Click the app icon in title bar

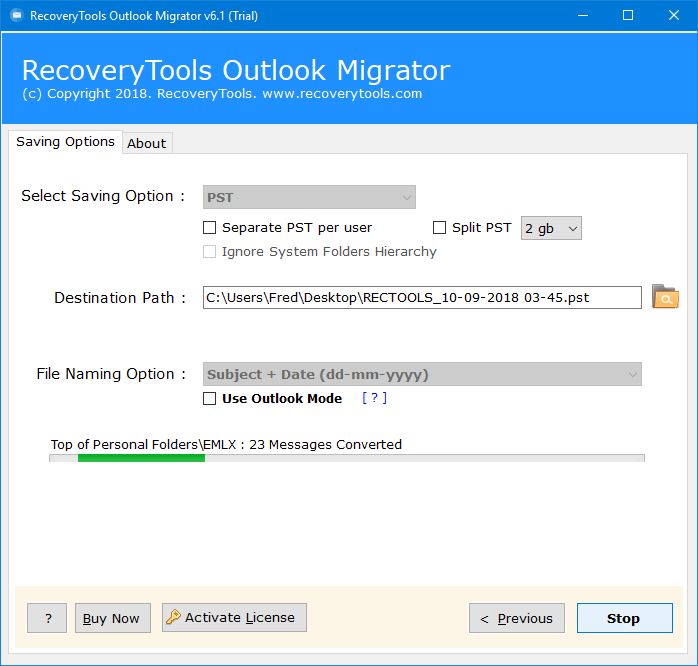point(17,16)
